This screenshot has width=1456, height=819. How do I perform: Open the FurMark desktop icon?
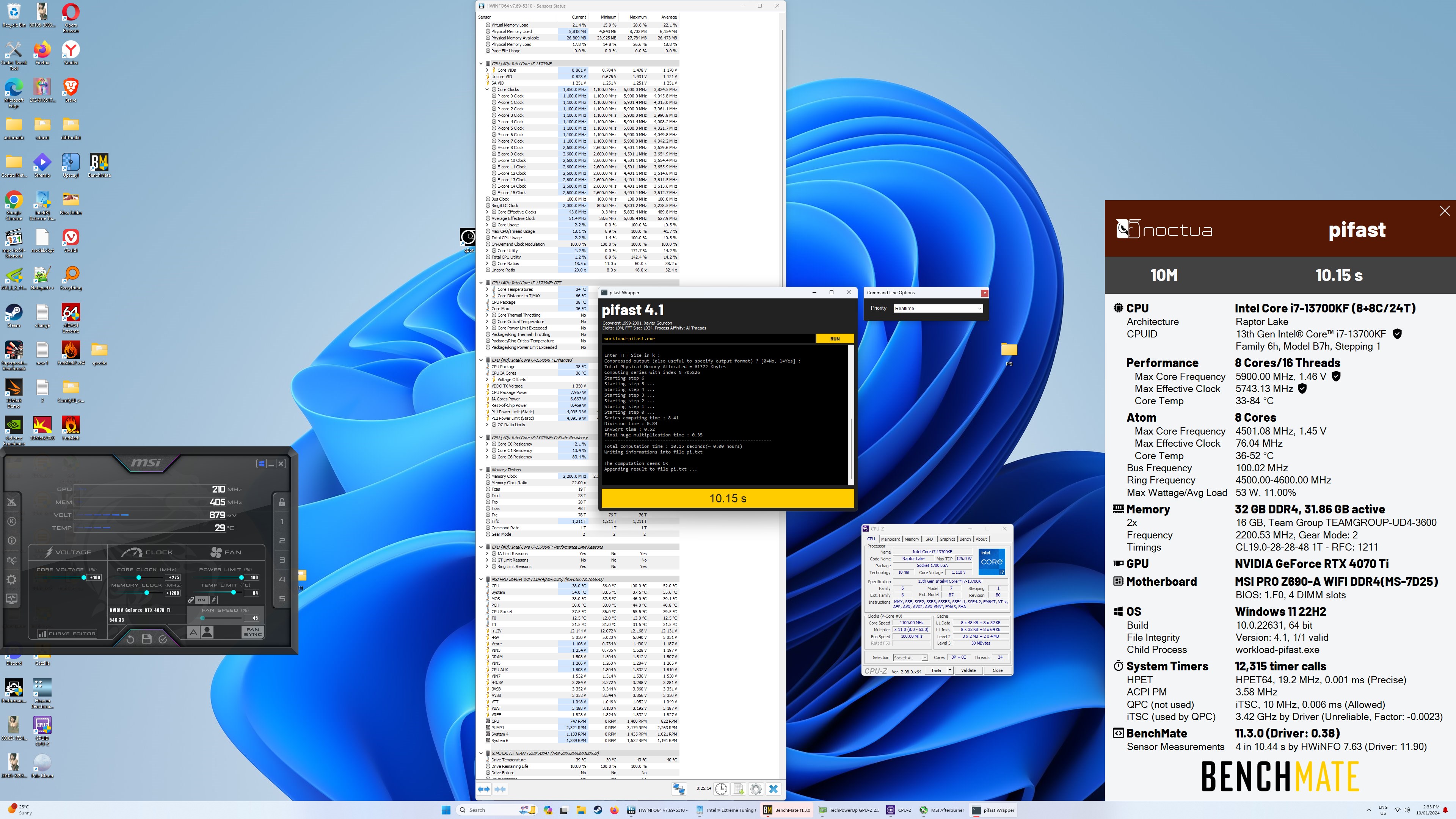71,427
